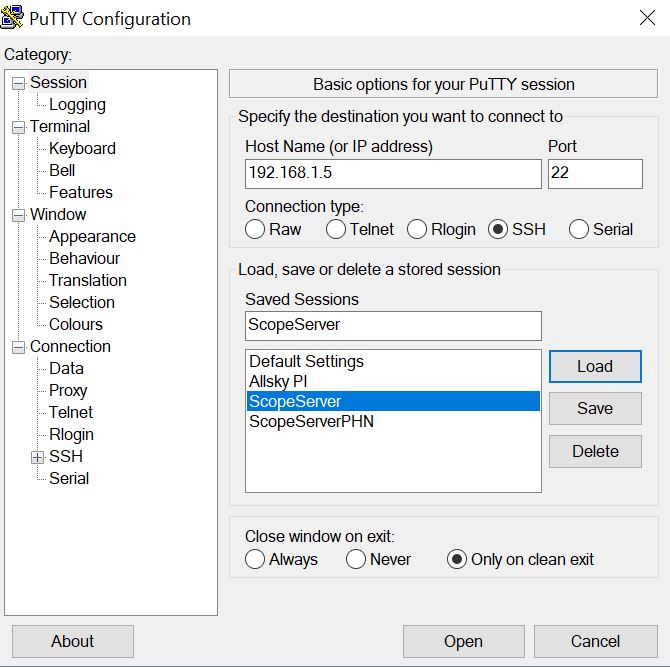Open the Colours category
Screen dimensions: 670x667
click(76, 324)
